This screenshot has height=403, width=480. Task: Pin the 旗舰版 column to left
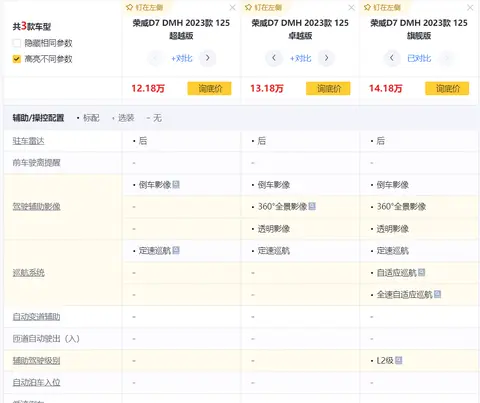pos(382,7)
